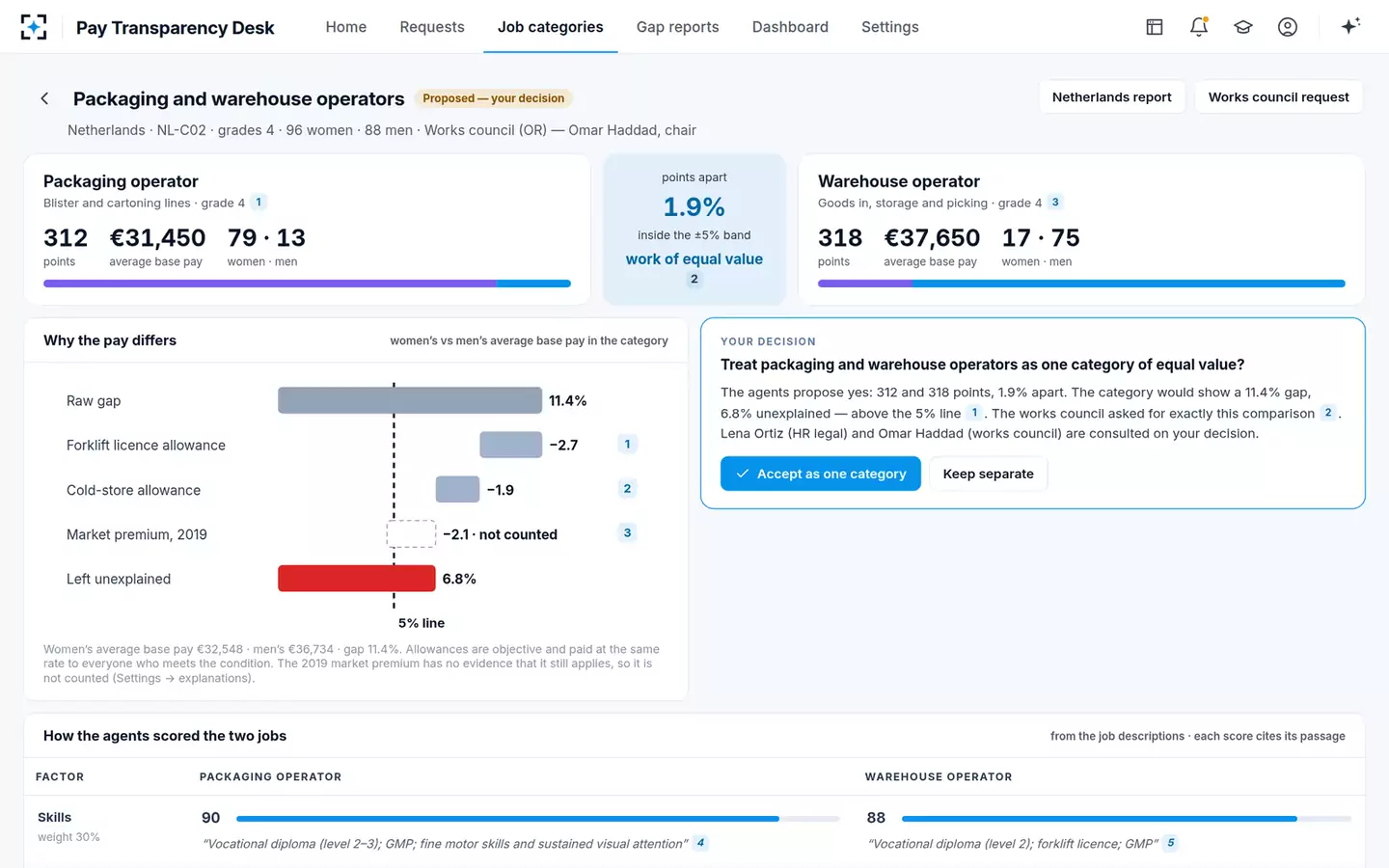Click the grey Raw gap bar
The image size is (1389, 868).
point(410,400)
